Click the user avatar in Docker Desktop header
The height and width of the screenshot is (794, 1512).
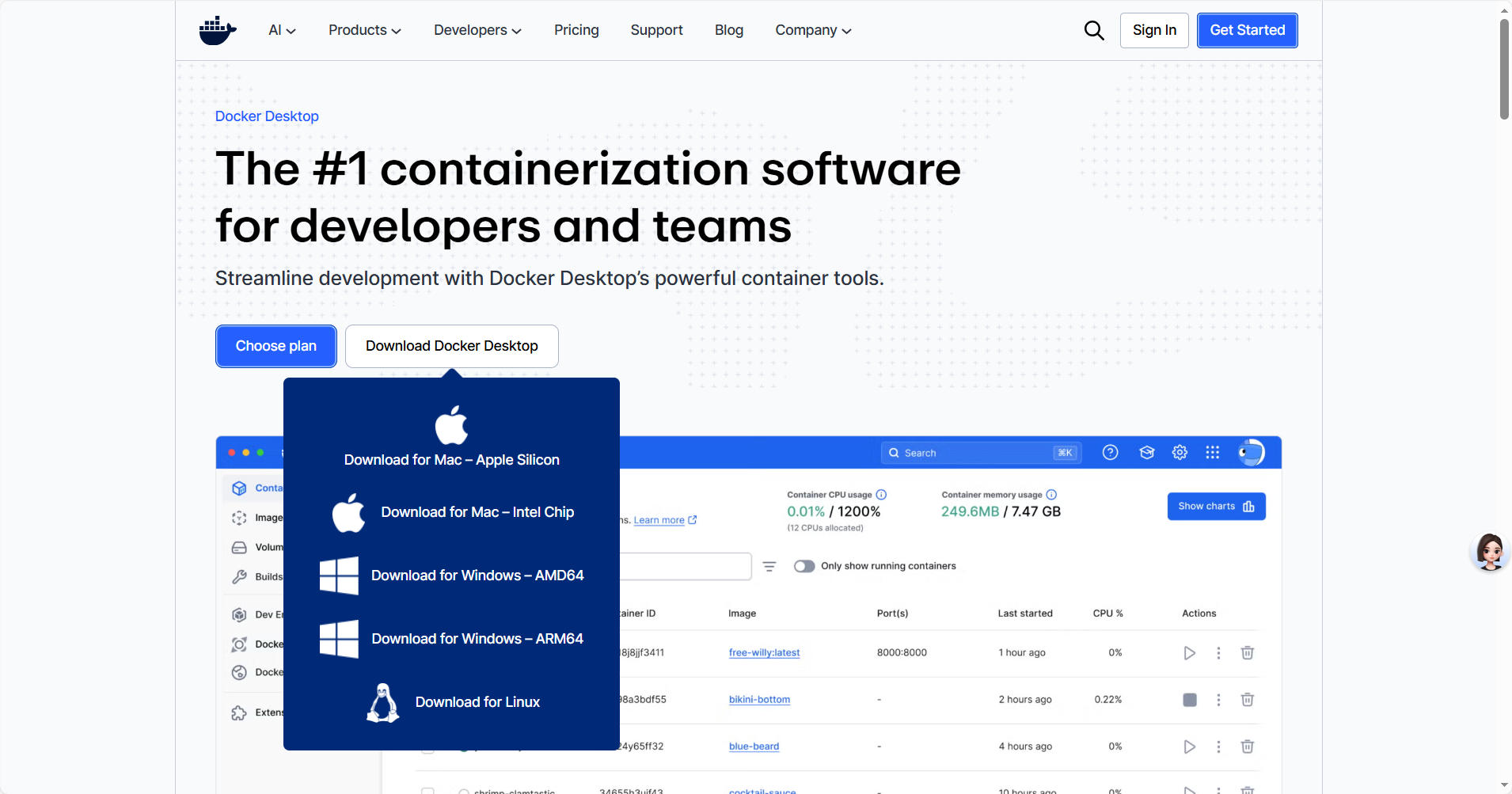pyautogui.click(x=1251, y=453)
